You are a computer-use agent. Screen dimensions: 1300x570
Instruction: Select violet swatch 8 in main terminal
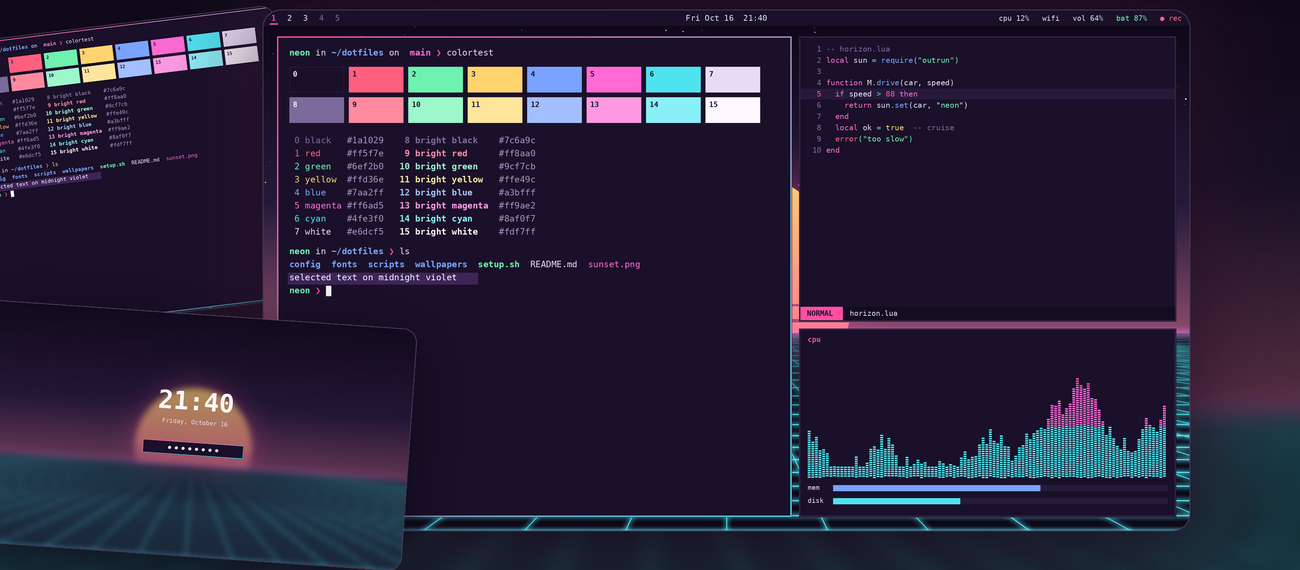(316, 110)
